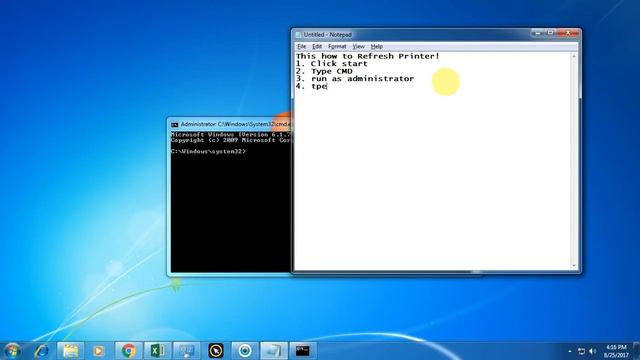This screenshot has width=640, height=360.
Task: Open the taskbar clock and date
Action: click(x=616, y=351)
